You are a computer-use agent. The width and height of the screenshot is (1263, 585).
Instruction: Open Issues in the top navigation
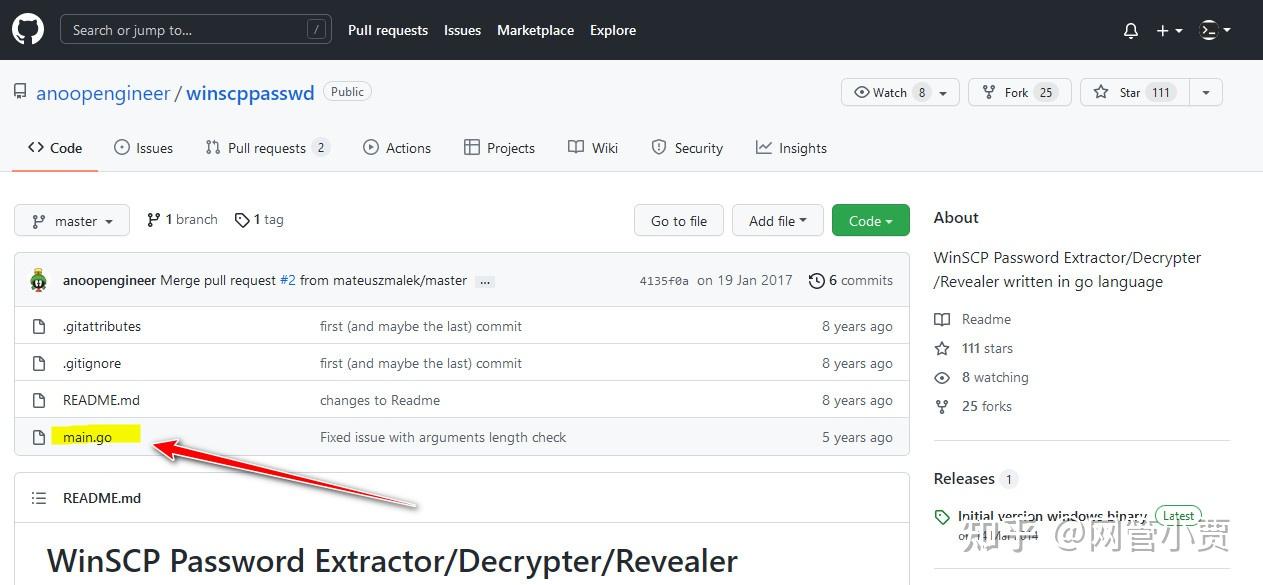pos(462,30)
